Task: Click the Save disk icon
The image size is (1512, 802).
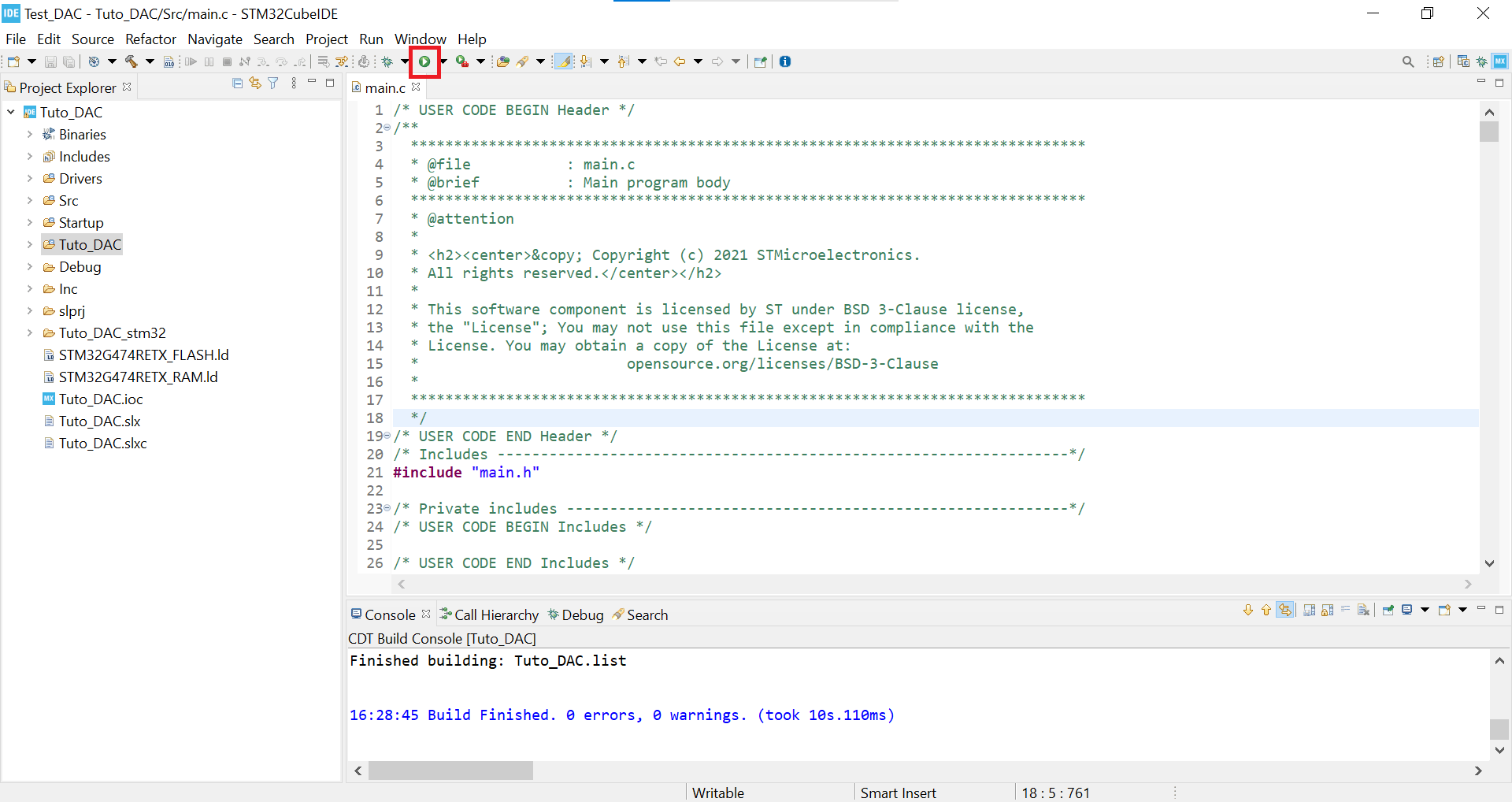Action: (x=50, y=61)
